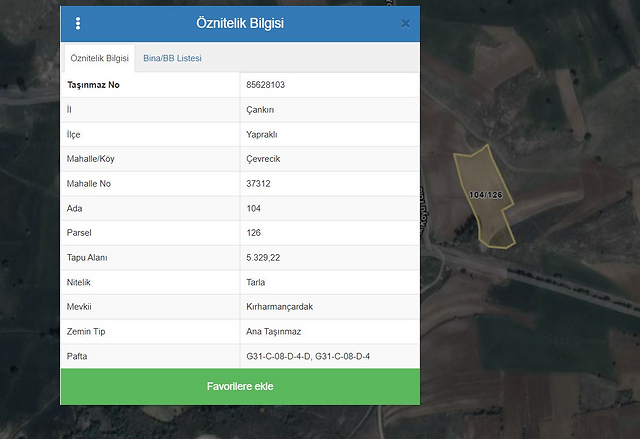Select the Nitelik value Tarla
The width and height of the screenshot is (640, 439).
click(x=256, y=282)
